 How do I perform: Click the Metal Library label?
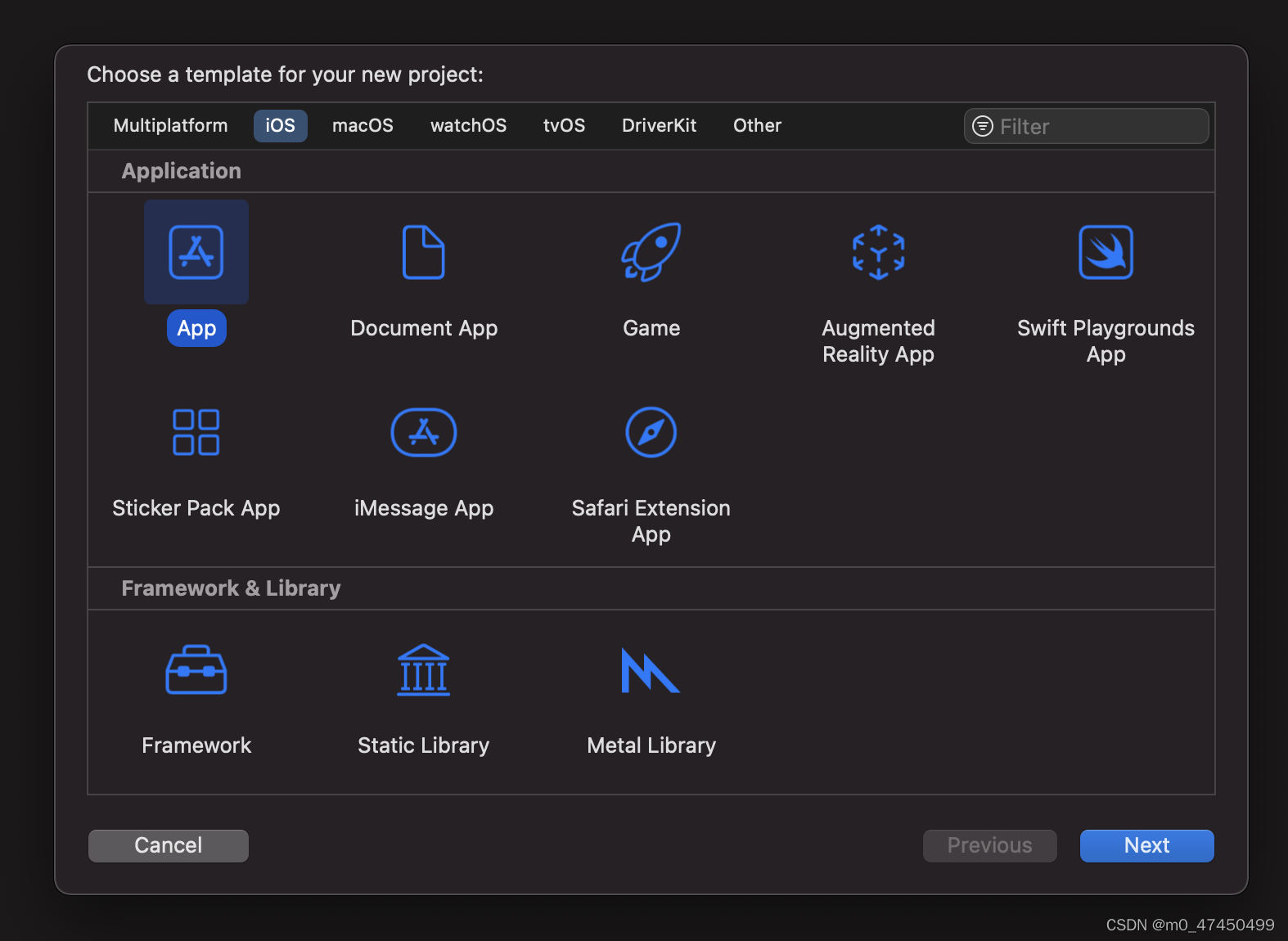click(651, 745)
